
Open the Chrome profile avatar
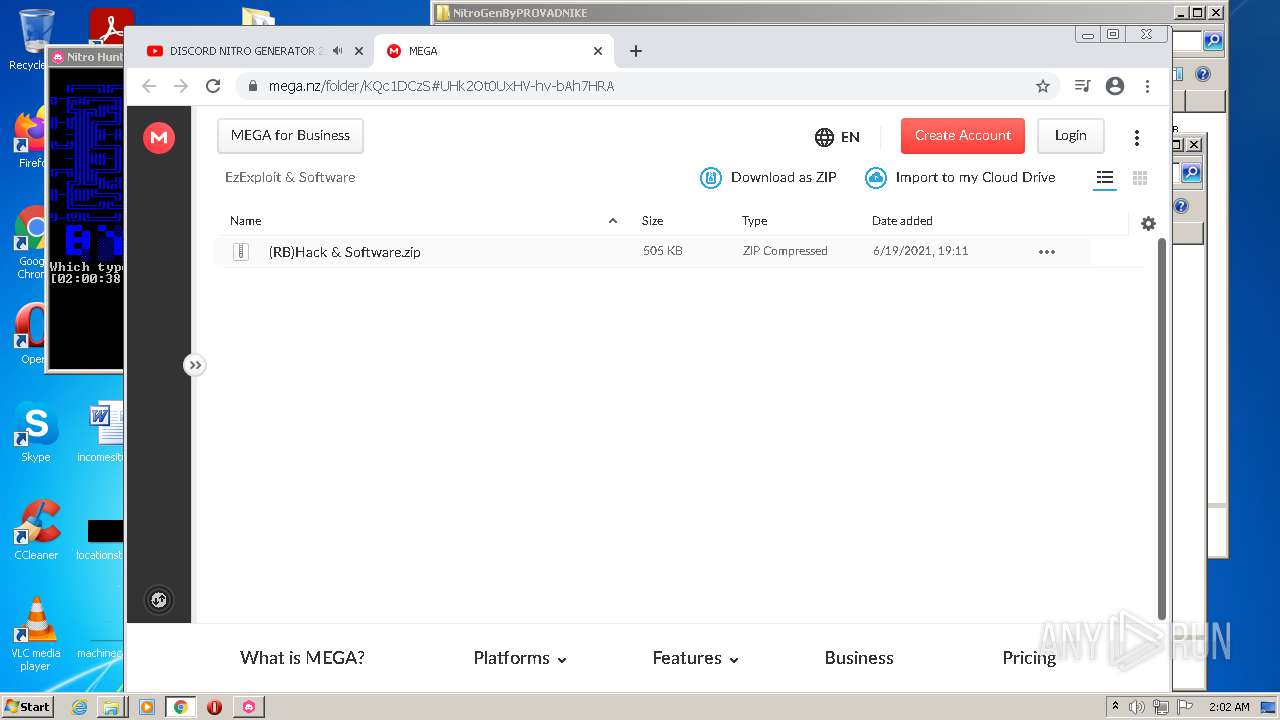coord(1115,86)
